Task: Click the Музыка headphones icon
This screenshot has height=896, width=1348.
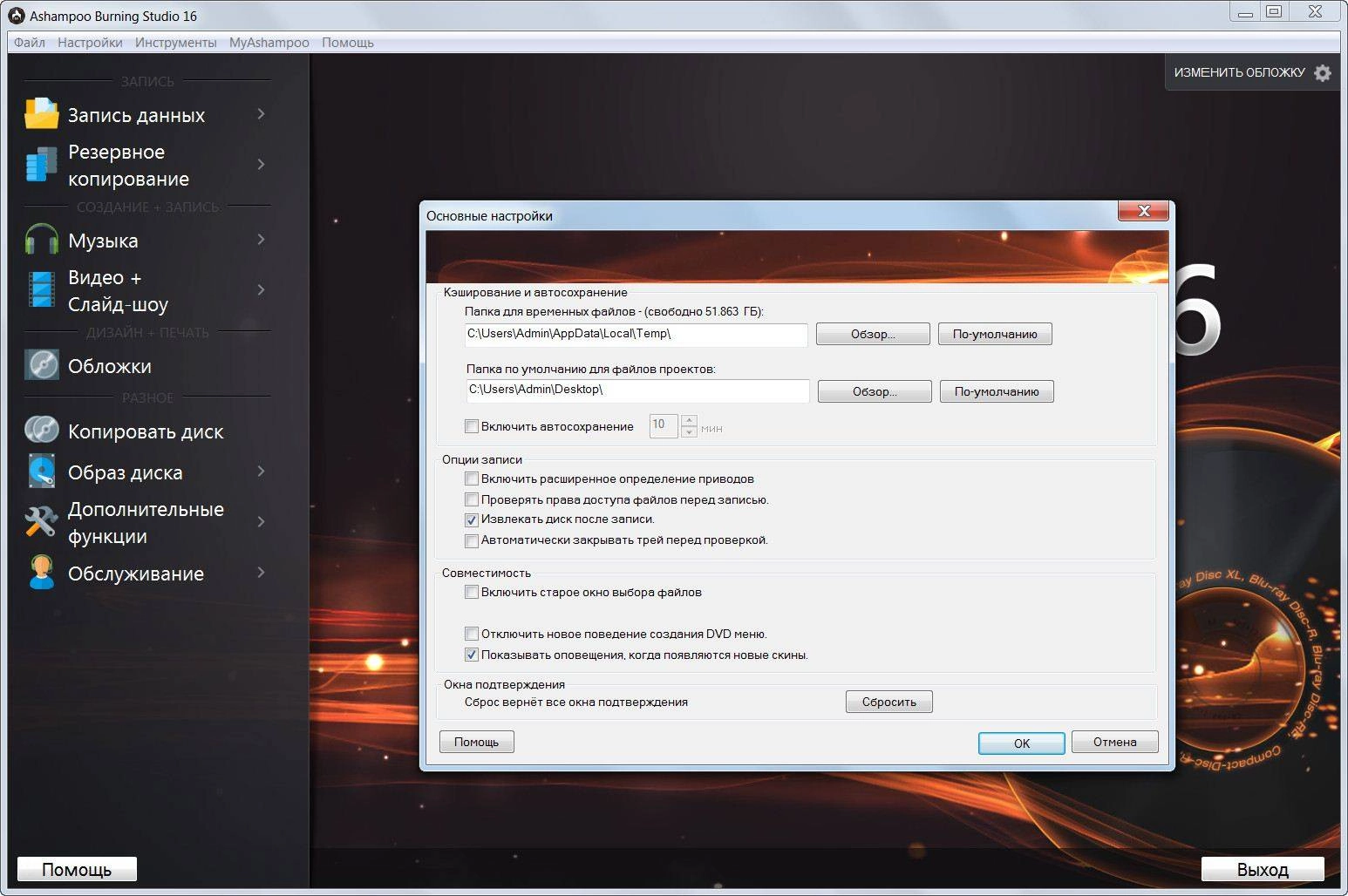Action: (41, 240)
